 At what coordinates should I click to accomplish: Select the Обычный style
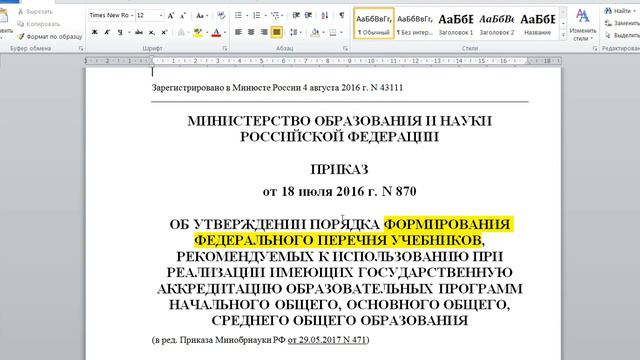pos(374,23)
